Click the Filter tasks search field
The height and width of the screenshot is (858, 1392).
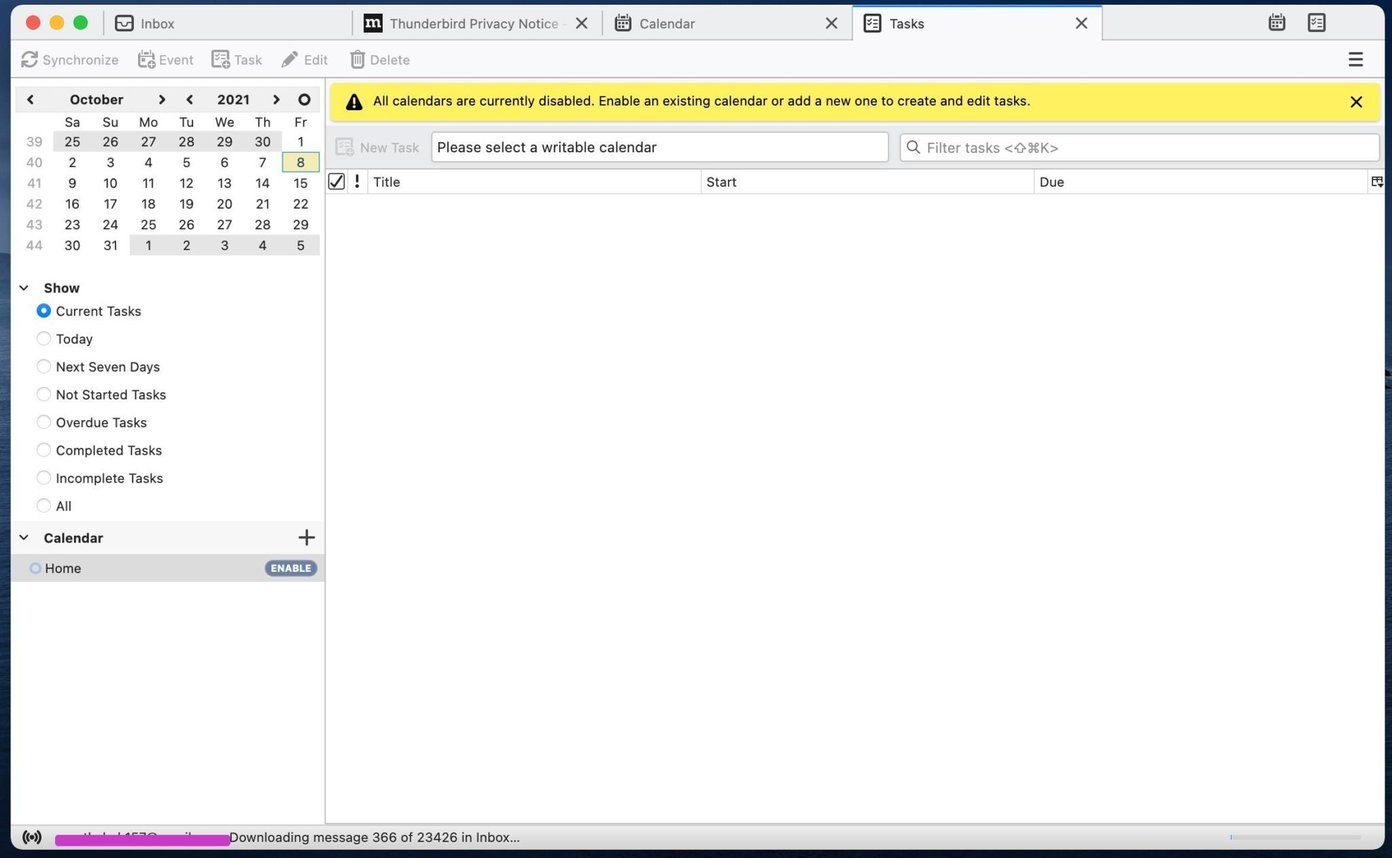1140,147
